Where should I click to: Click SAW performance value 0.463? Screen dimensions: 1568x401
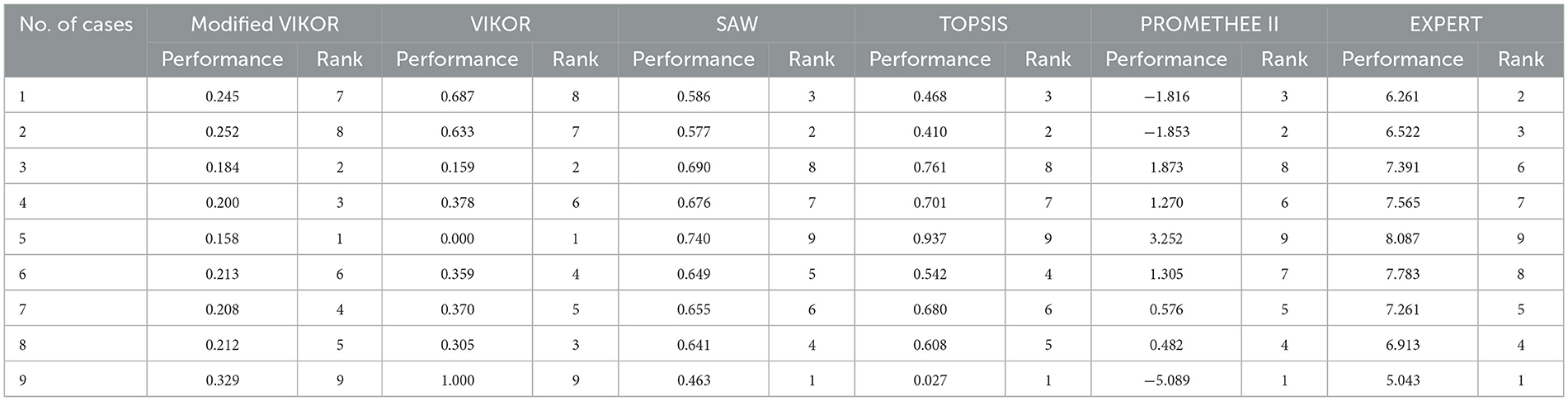(x=694, y=380)
